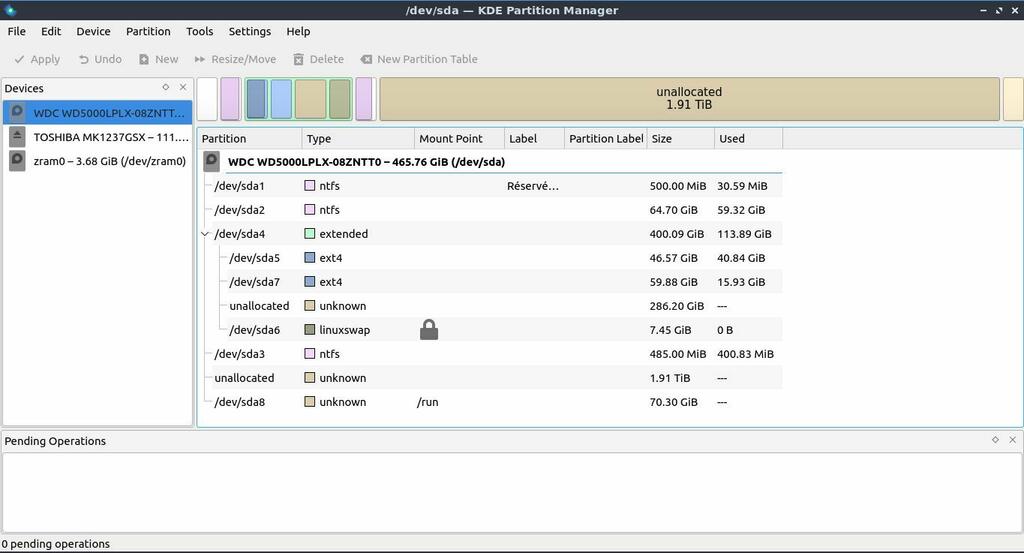Open the Partition menu
This screenshot has width=1024, height=553.
148,31
